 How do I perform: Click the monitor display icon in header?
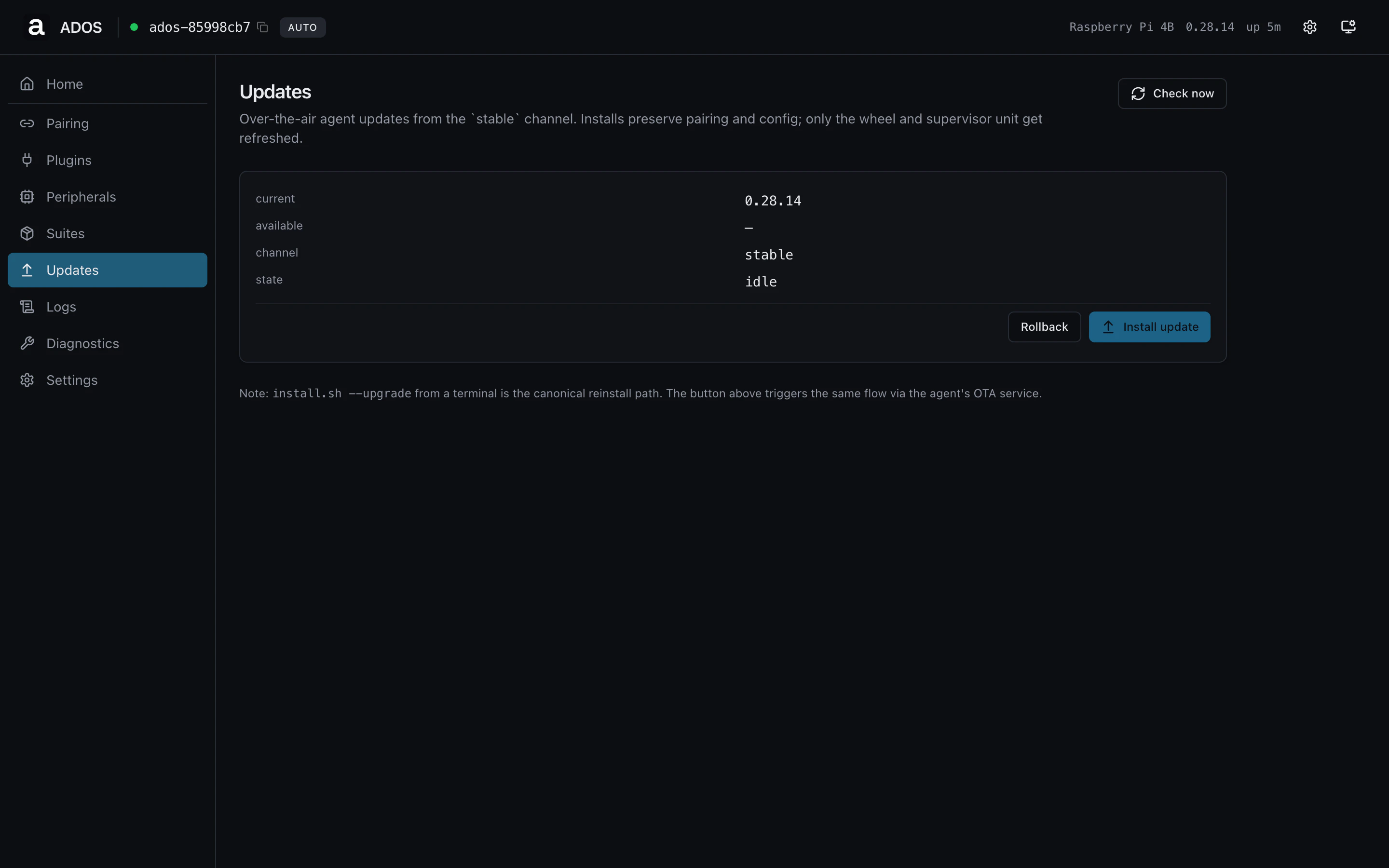(1348, 27)
